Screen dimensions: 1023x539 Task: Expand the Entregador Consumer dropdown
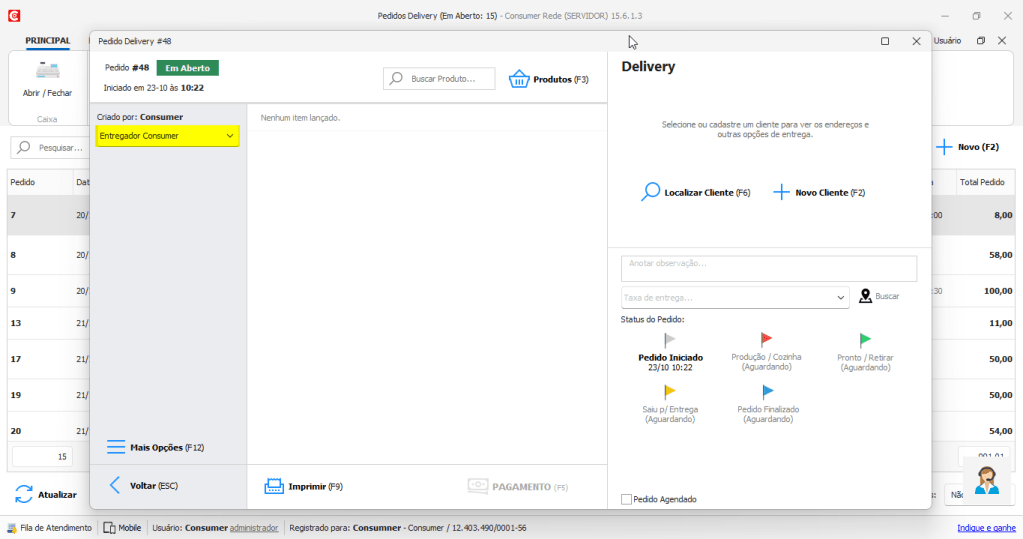(229, 136)
